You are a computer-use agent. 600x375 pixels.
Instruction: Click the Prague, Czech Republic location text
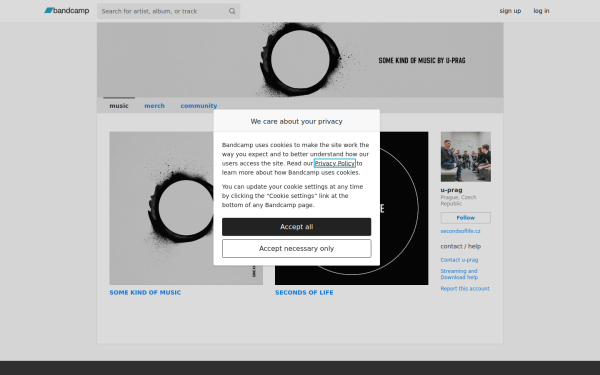point(458,201)
